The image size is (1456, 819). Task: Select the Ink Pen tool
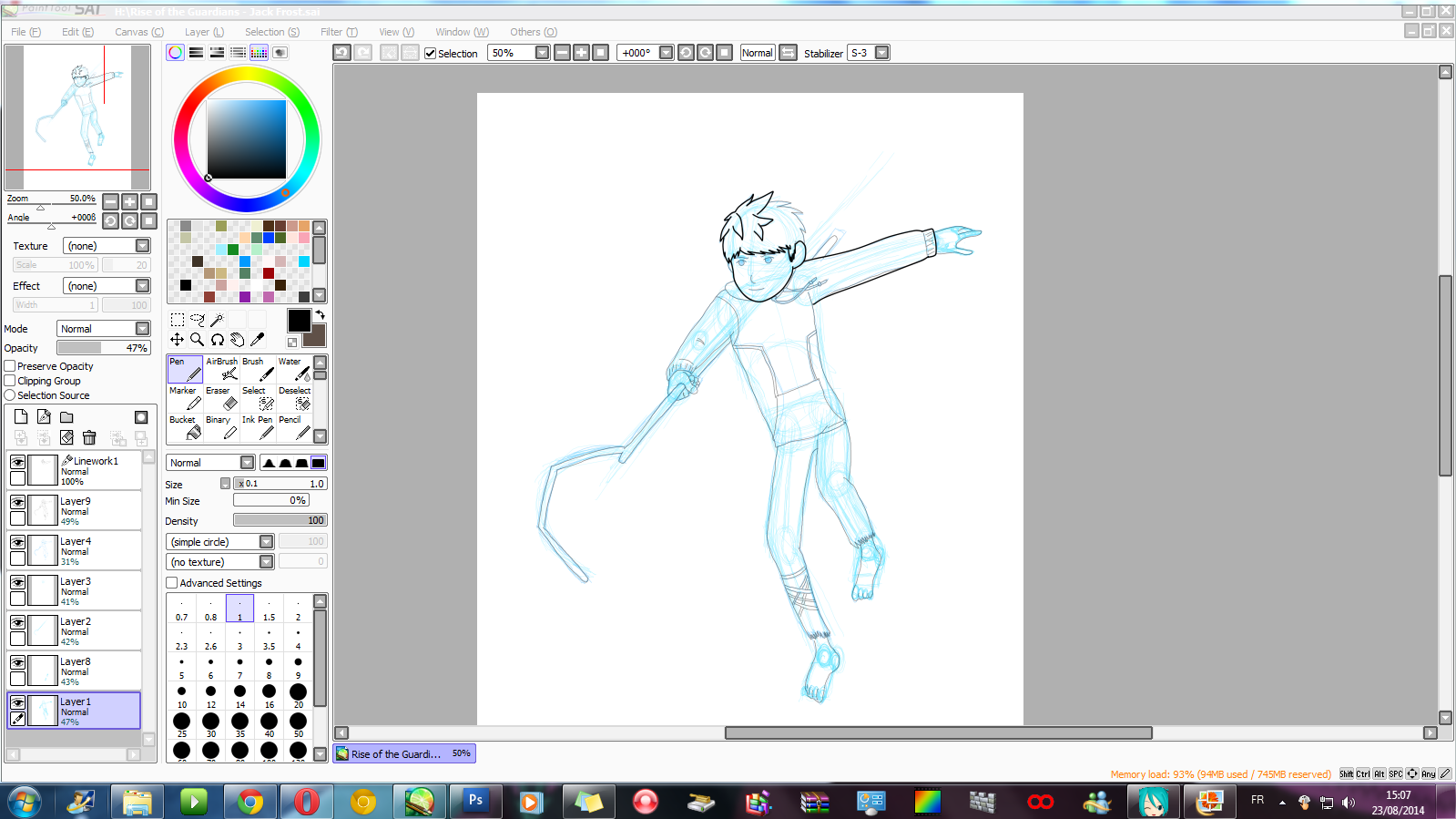coord(258,427)
